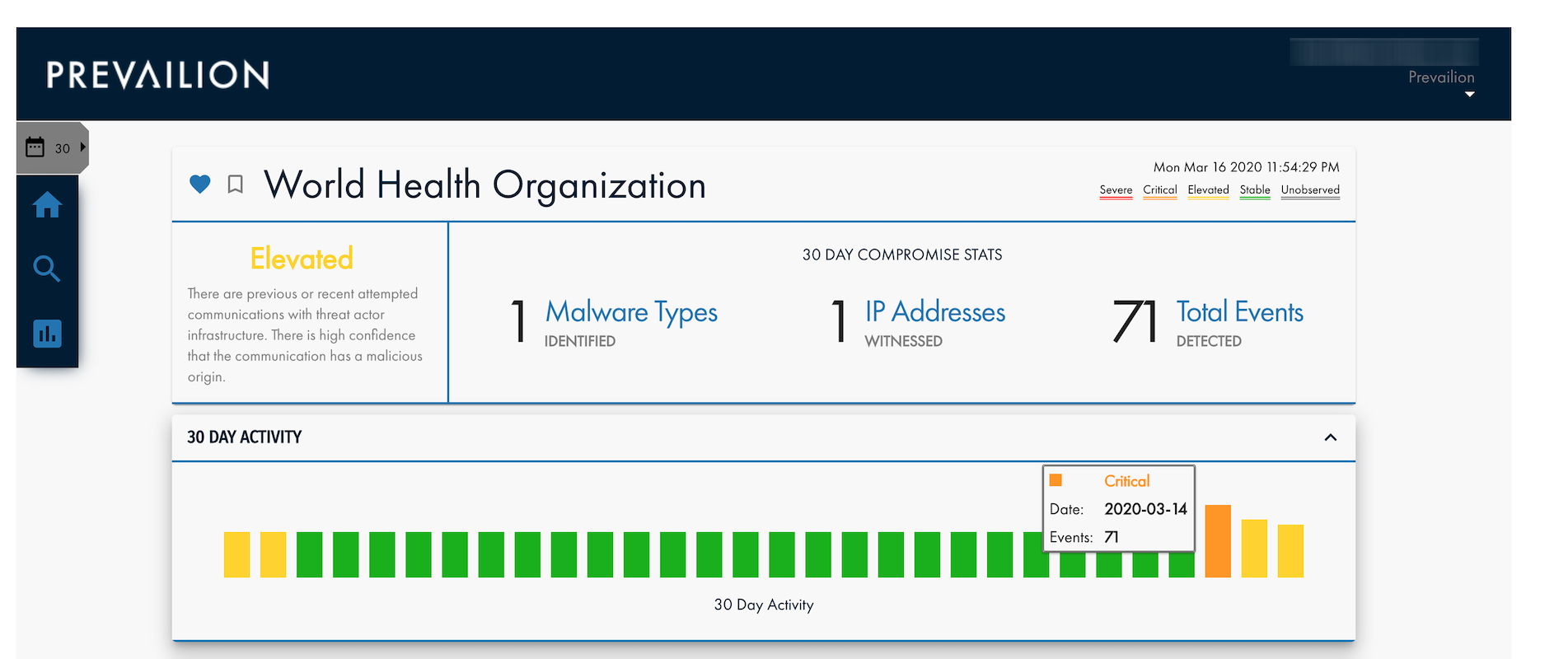The width and height of the screenshot is (1568, 659).
Task: Click the 30 DAY COMPROMISE STATS heading
Action: 902,255
